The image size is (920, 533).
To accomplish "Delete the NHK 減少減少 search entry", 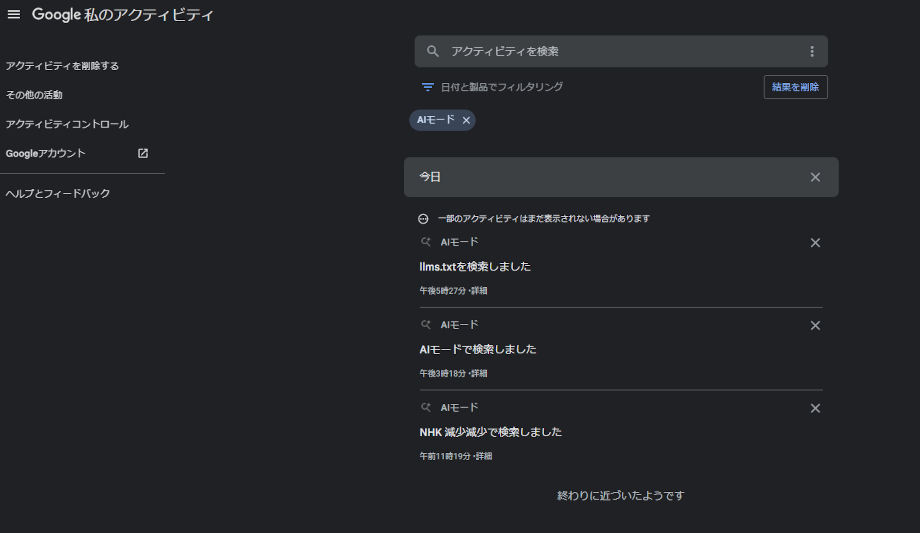I will pyautogui.click(x=815, y=408).
